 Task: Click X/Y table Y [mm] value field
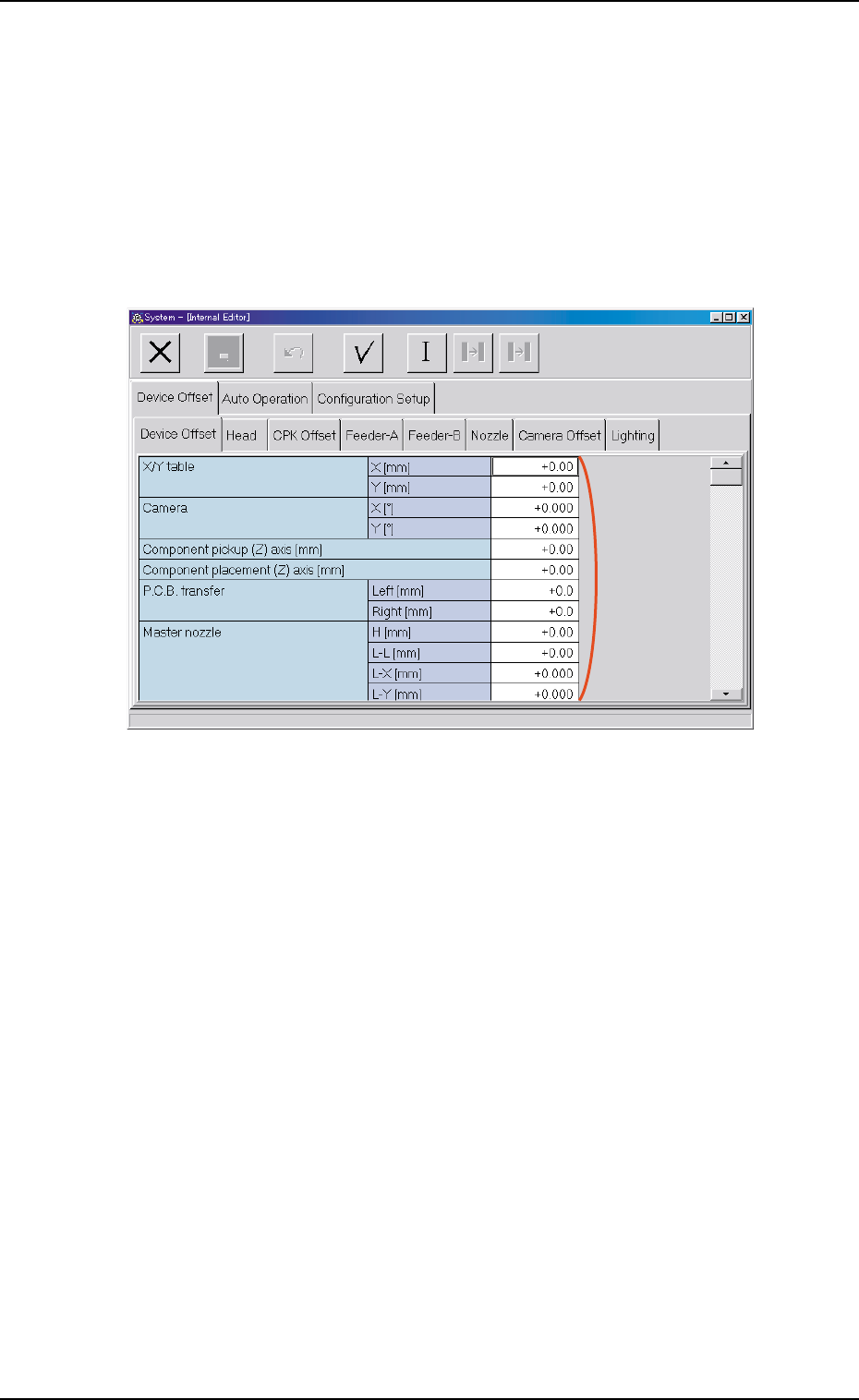point(535,488)
